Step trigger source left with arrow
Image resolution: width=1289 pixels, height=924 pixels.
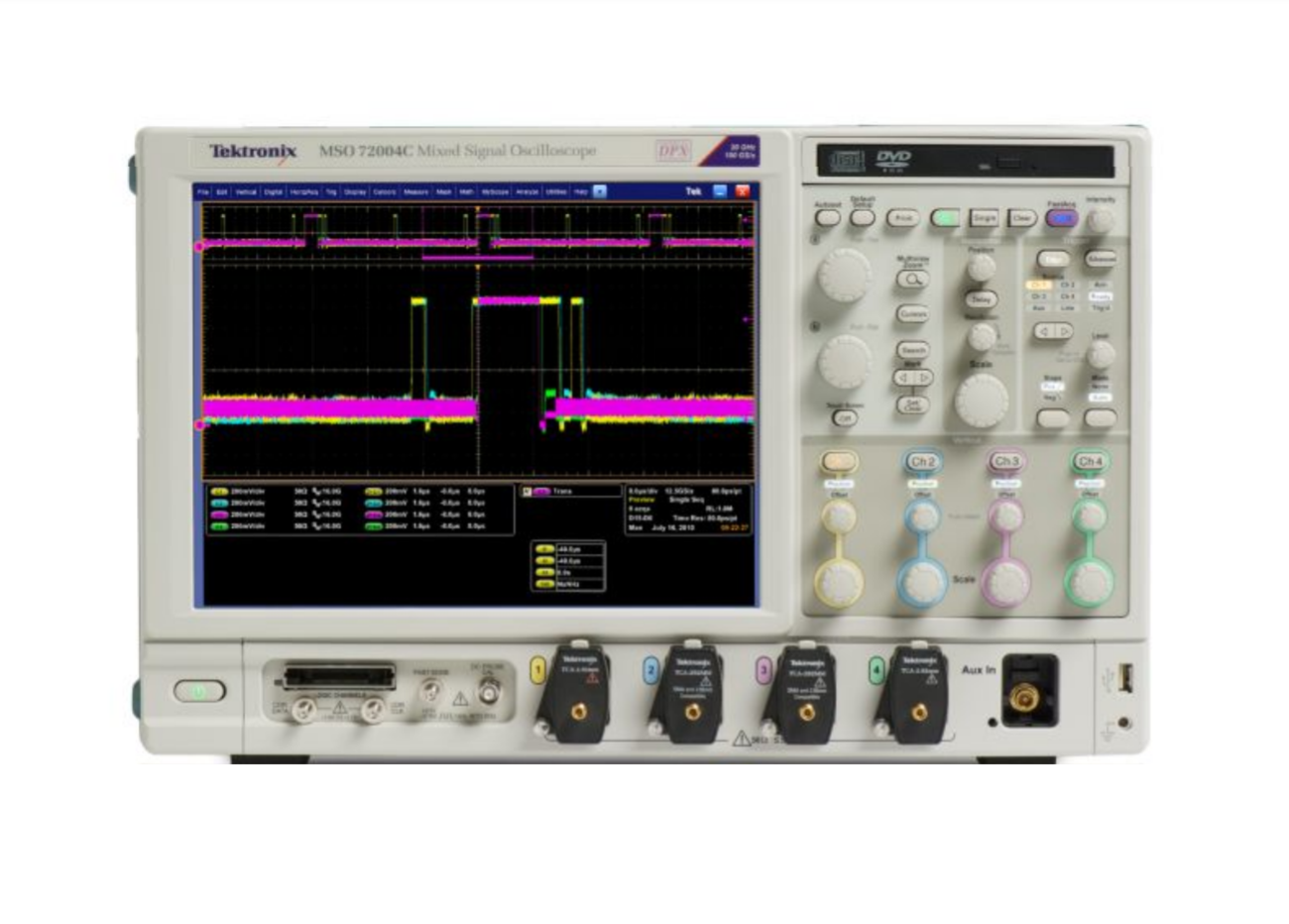pos(1042,332)
